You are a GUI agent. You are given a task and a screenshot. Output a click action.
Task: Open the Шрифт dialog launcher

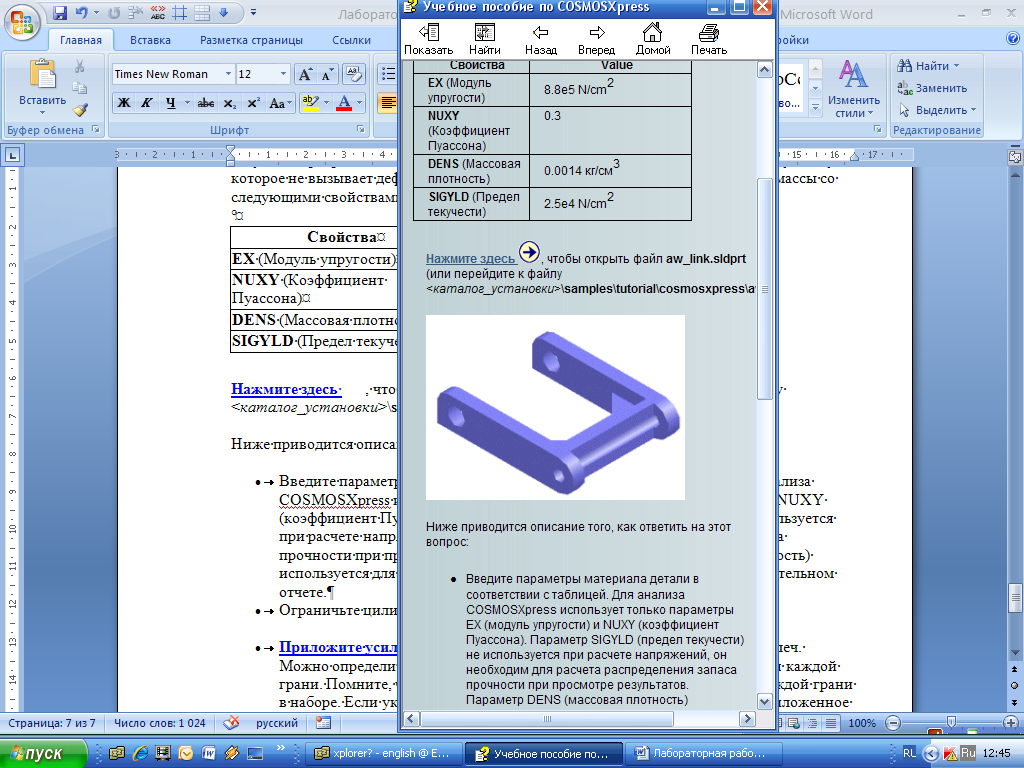(x=360, y=129)
